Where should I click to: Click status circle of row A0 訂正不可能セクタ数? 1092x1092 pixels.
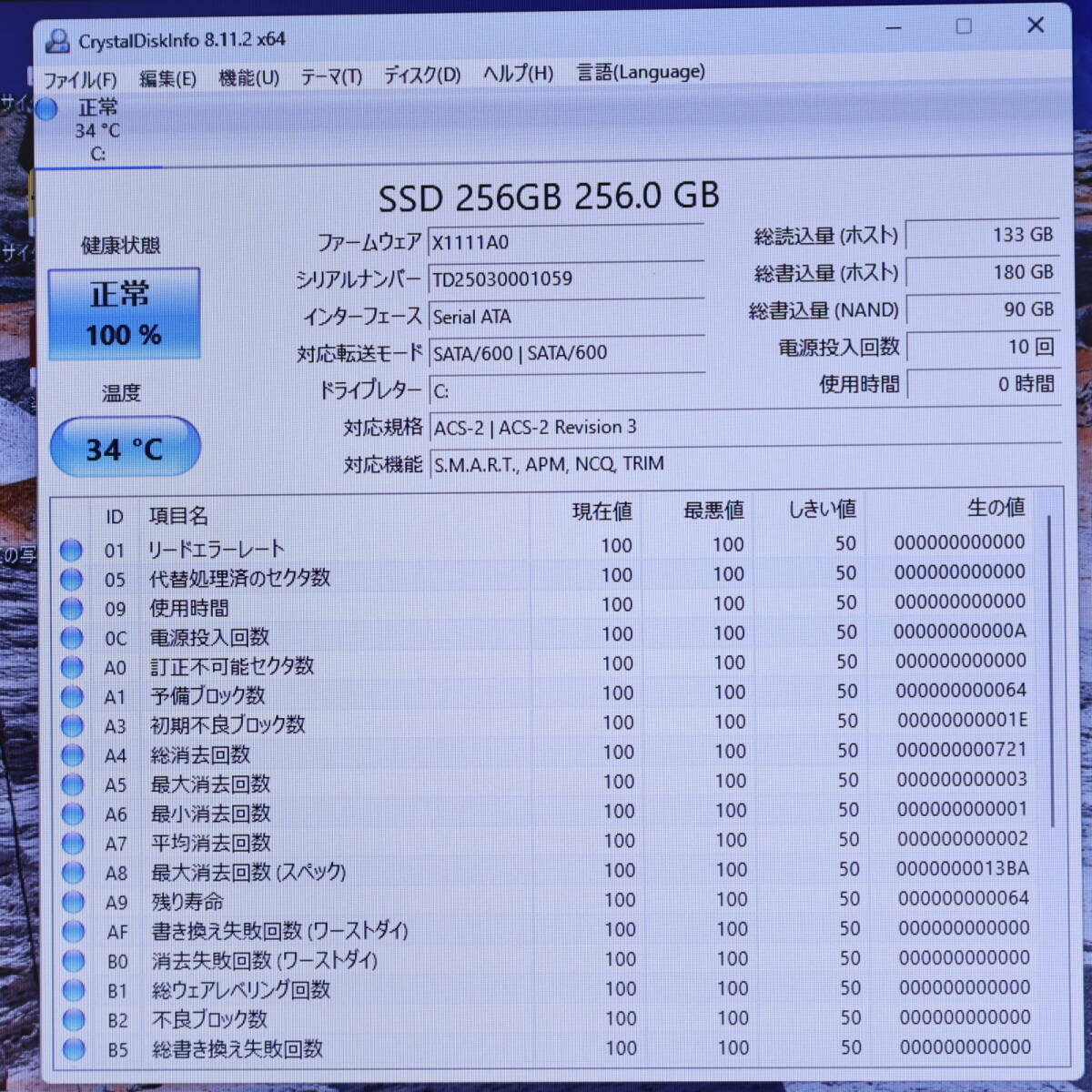(72, 667)
